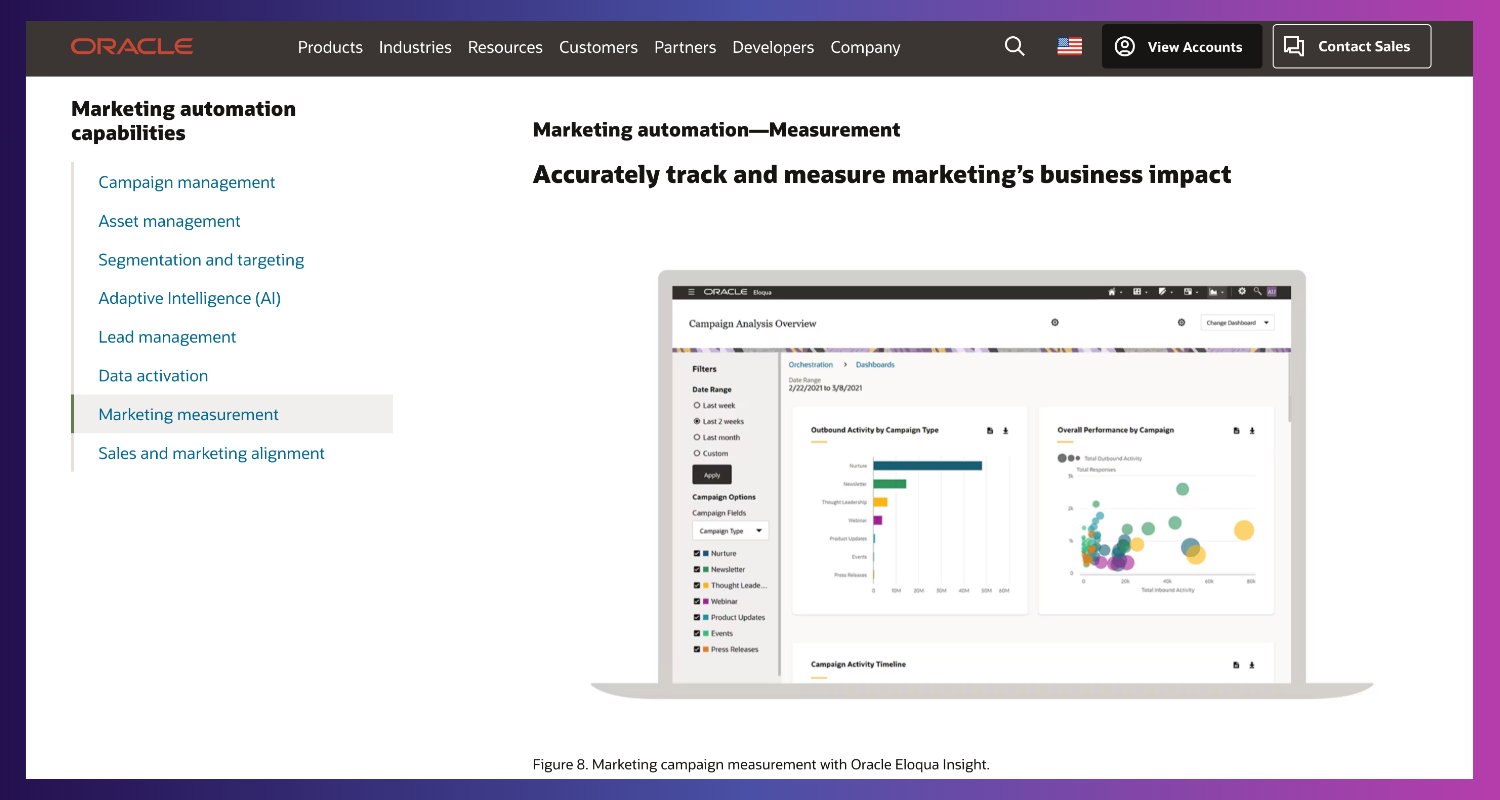
Task: Open the Change Dashboard dropdown
Action: 1237,323
